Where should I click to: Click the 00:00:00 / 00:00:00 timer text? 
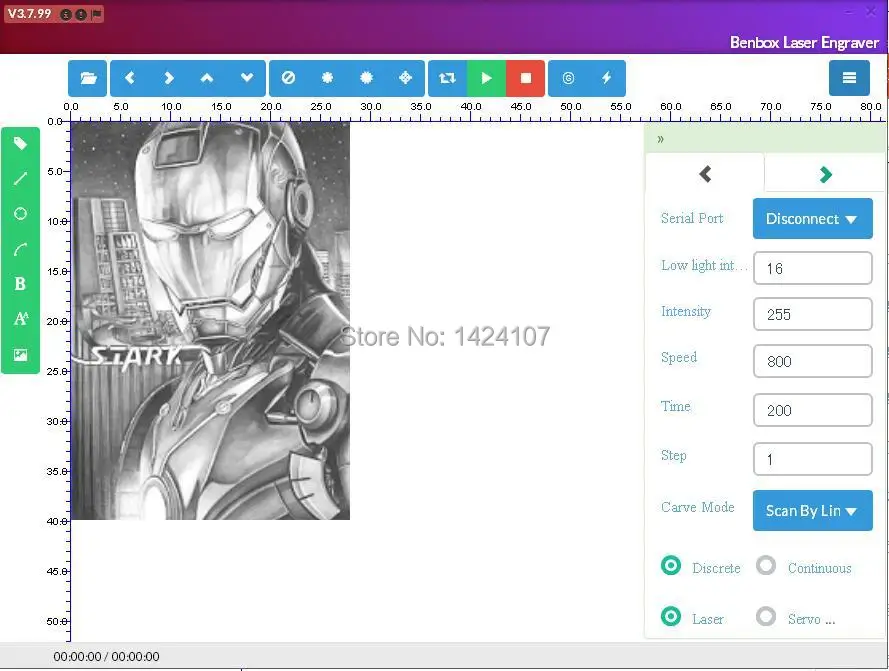click(106, 657)
